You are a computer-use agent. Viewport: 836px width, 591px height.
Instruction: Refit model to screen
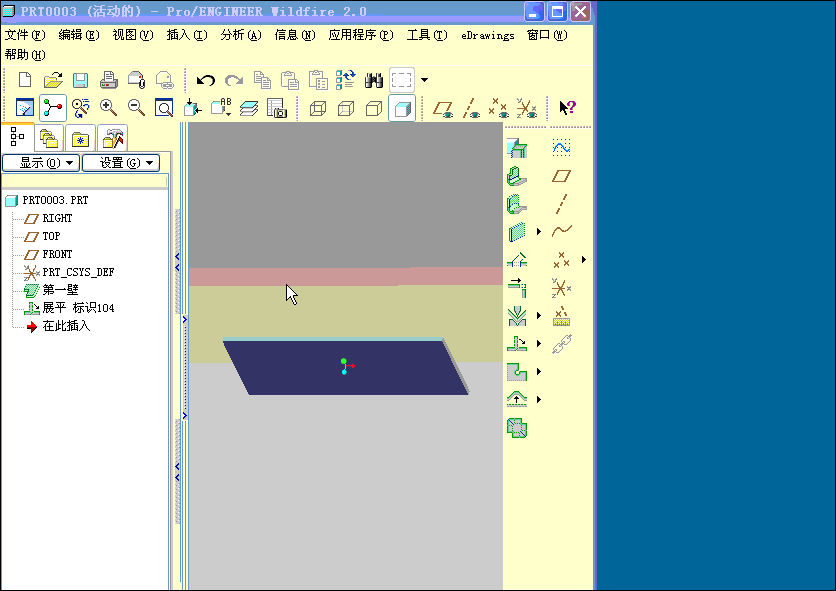coord(164,108)
